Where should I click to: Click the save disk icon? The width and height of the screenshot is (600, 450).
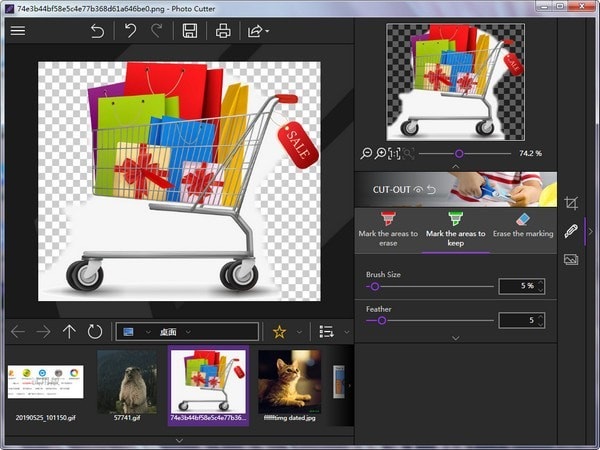tap(189, 31)
